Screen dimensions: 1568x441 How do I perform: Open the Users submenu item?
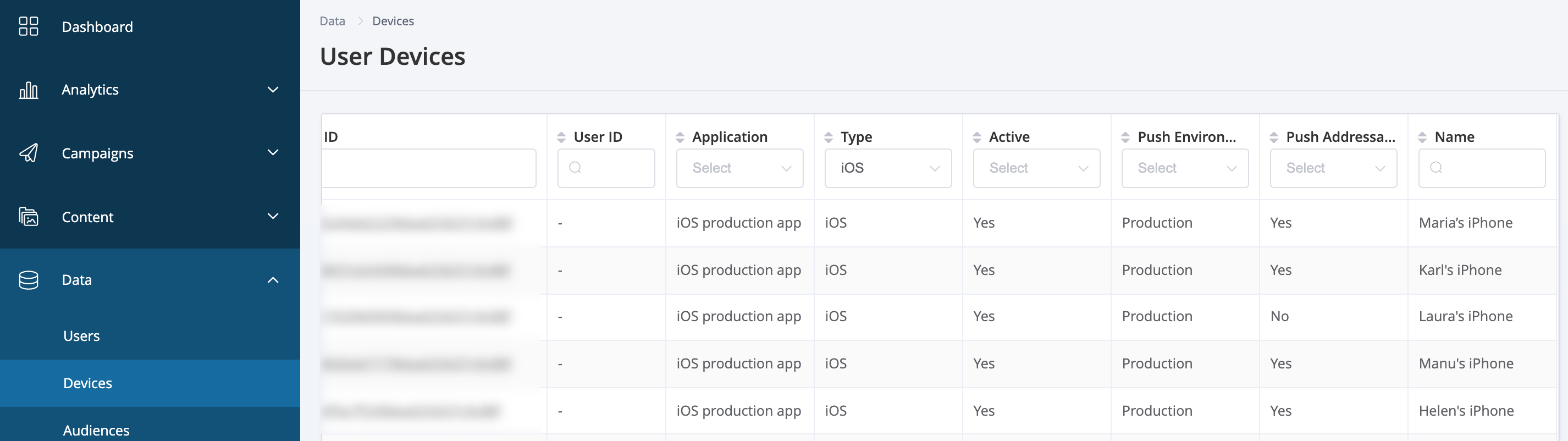[x=81, y=336]
